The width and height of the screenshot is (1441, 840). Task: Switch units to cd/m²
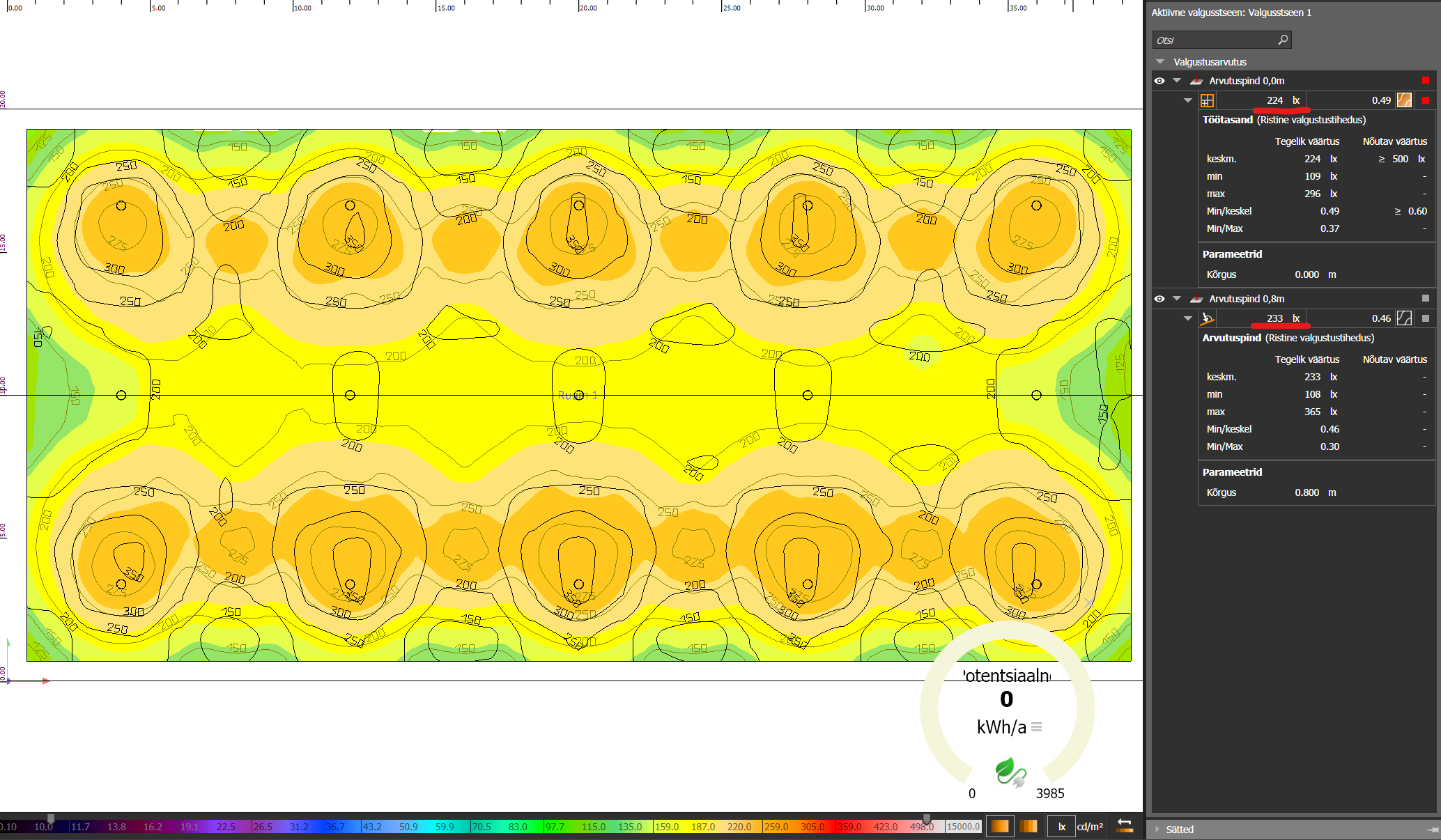click(1090, 827)
